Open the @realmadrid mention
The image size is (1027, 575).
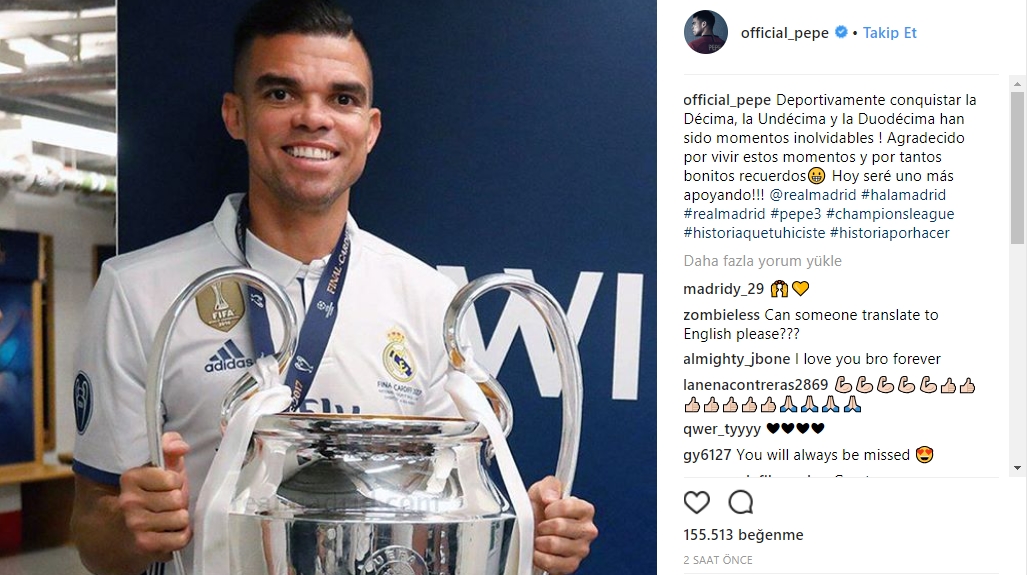click(813, 195)
